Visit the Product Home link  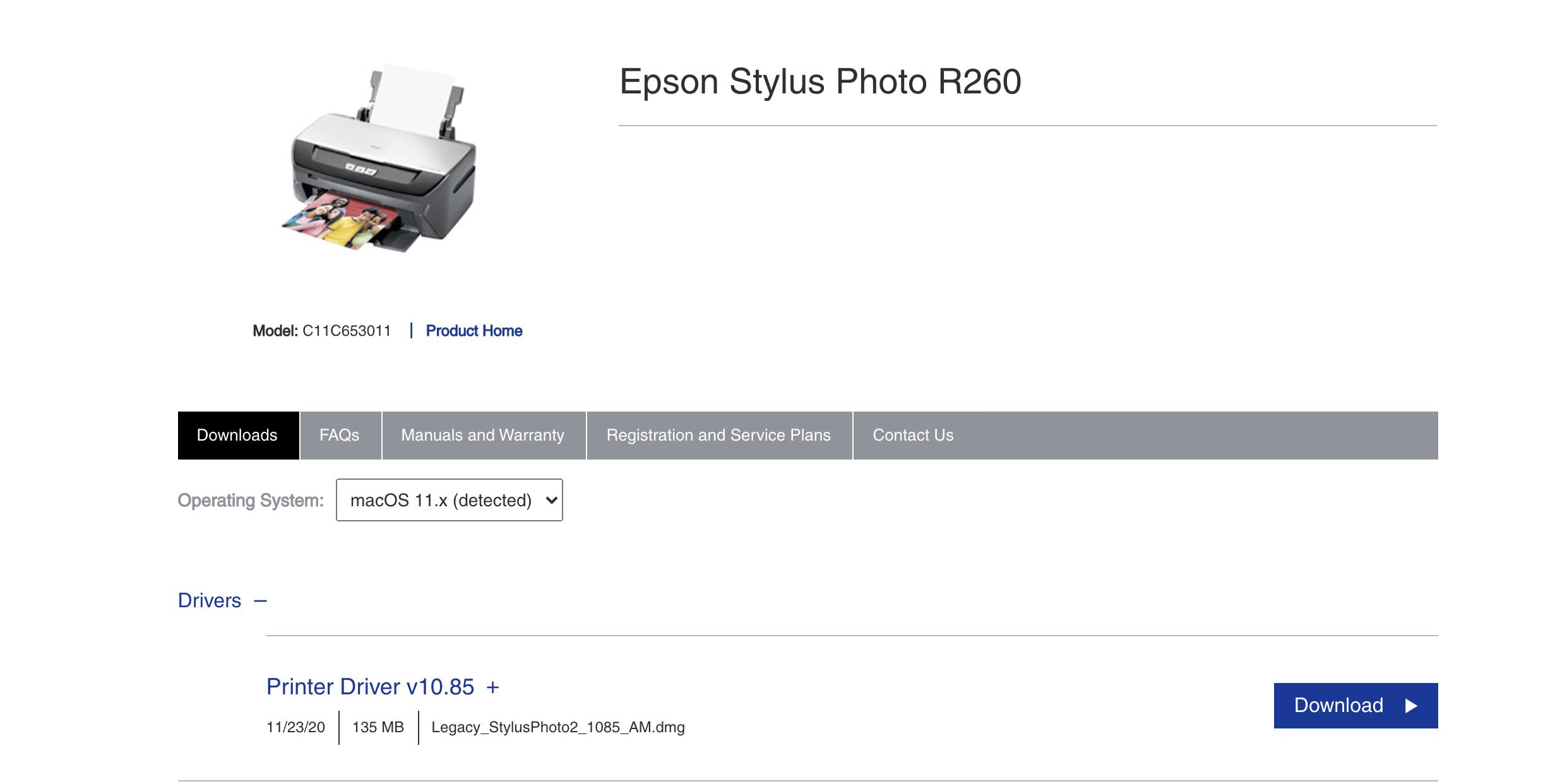(474, 330)
